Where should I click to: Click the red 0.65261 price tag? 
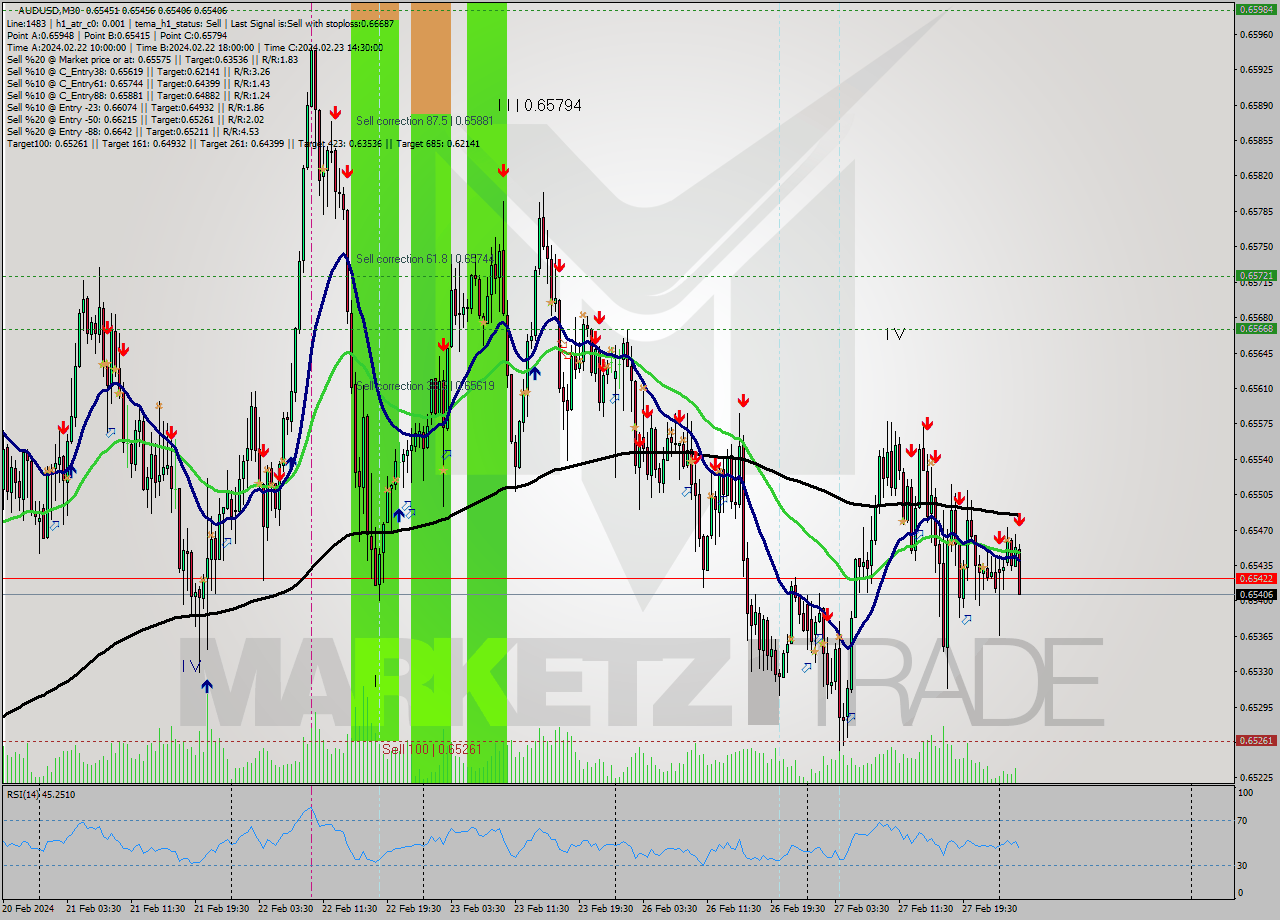pos(1256,741)
